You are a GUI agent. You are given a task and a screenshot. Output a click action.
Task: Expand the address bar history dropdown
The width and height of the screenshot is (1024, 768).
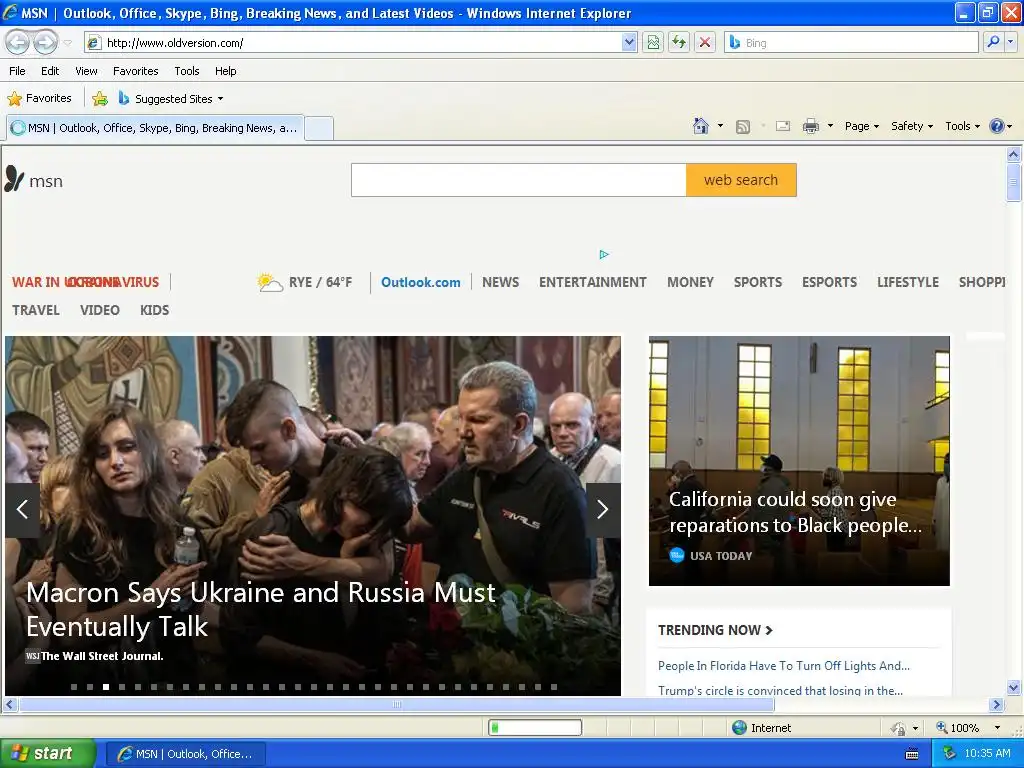tap(629, 42)
